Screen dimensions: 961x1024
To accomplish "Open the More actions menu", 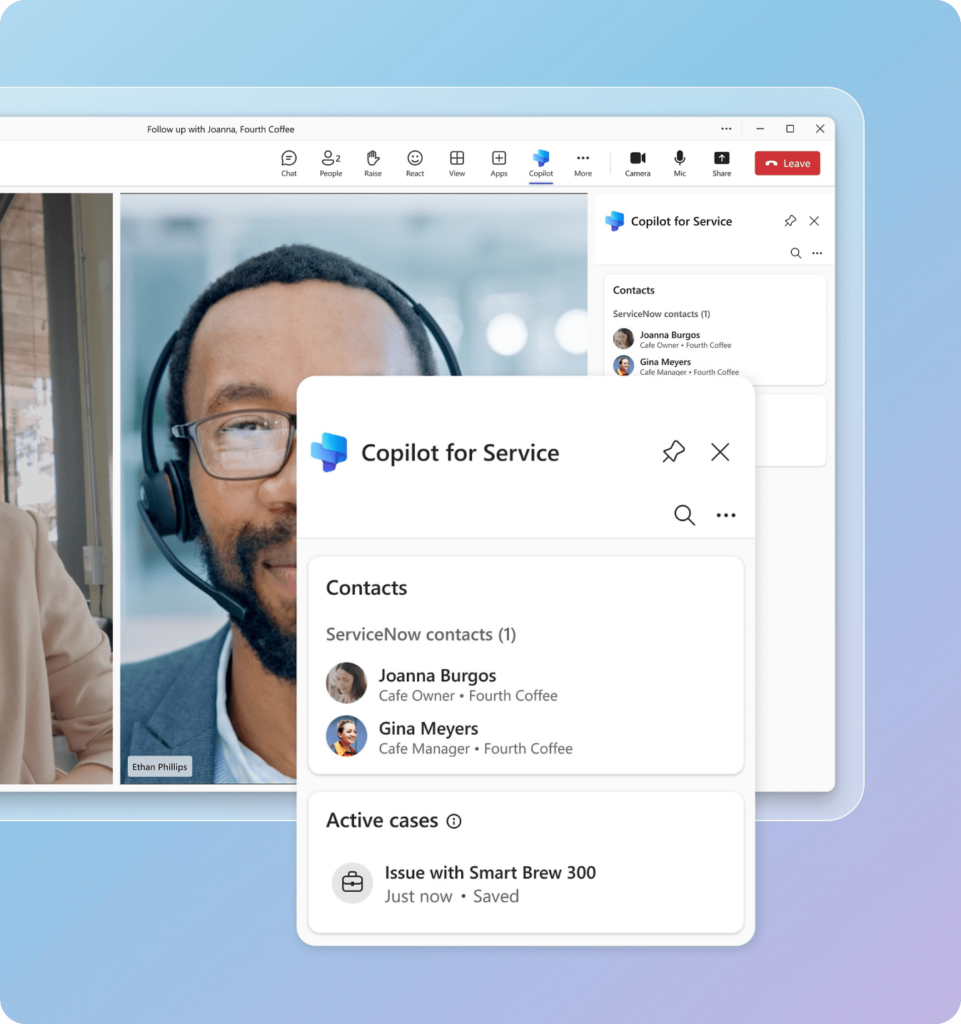I will pyautogui.click(x=583, y=162).
